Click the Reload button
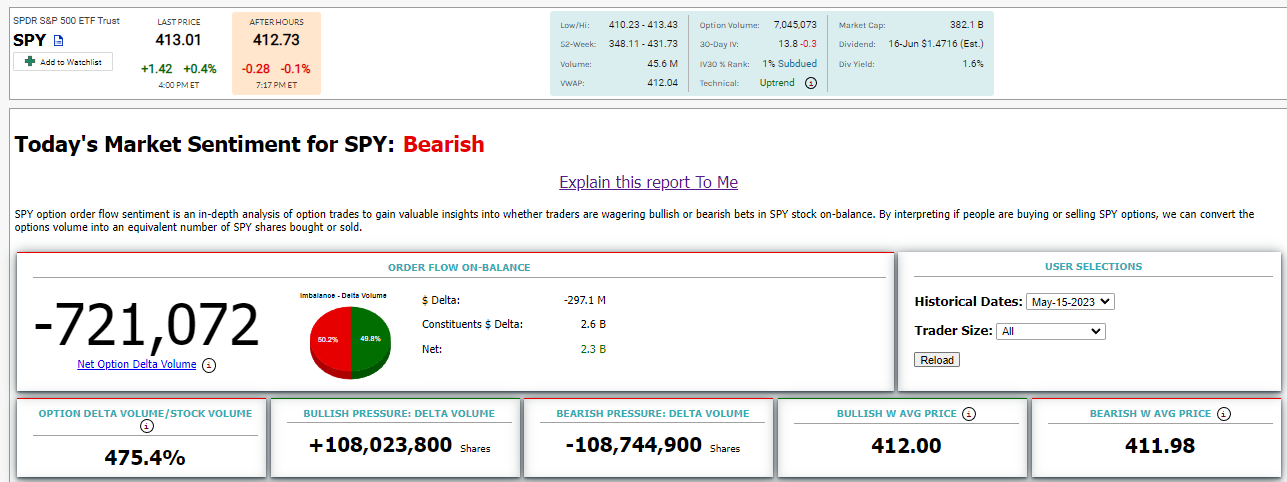The image size is (1287, 482). 937,359
